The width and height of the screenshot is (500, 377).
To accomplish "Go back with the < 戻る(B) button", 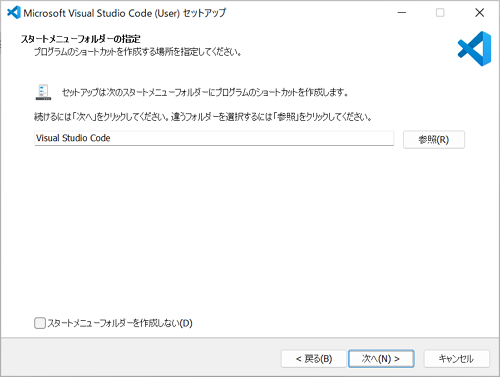I will click(314, 359).
